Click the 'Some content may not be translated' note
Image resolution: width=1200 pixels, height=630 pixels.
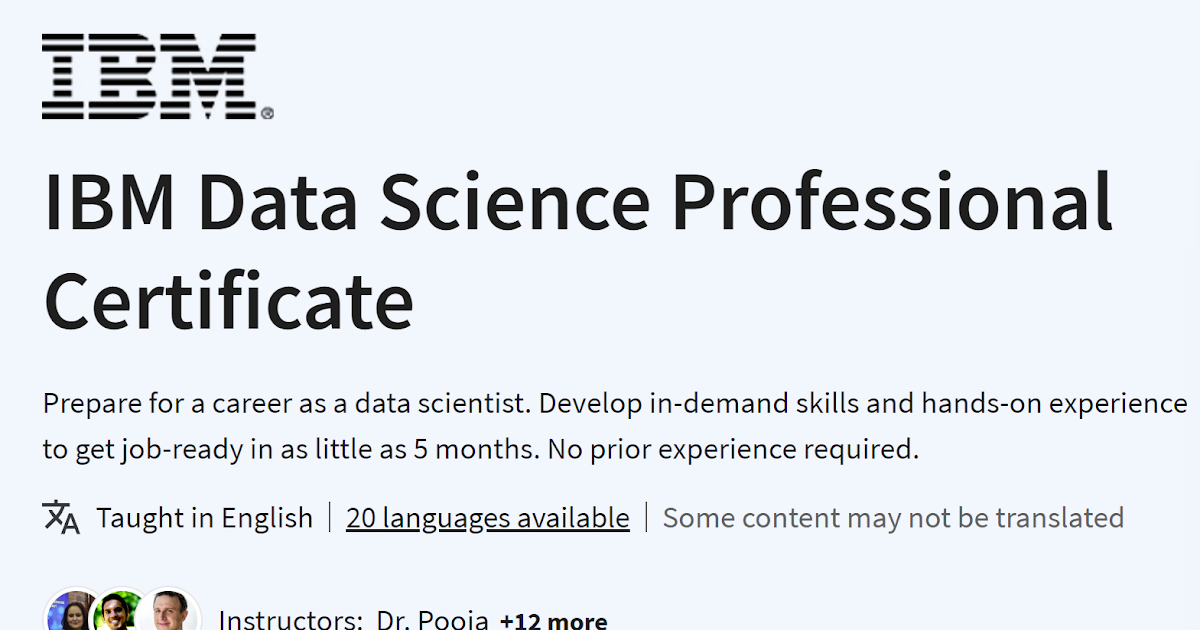(x=893, y=518)
